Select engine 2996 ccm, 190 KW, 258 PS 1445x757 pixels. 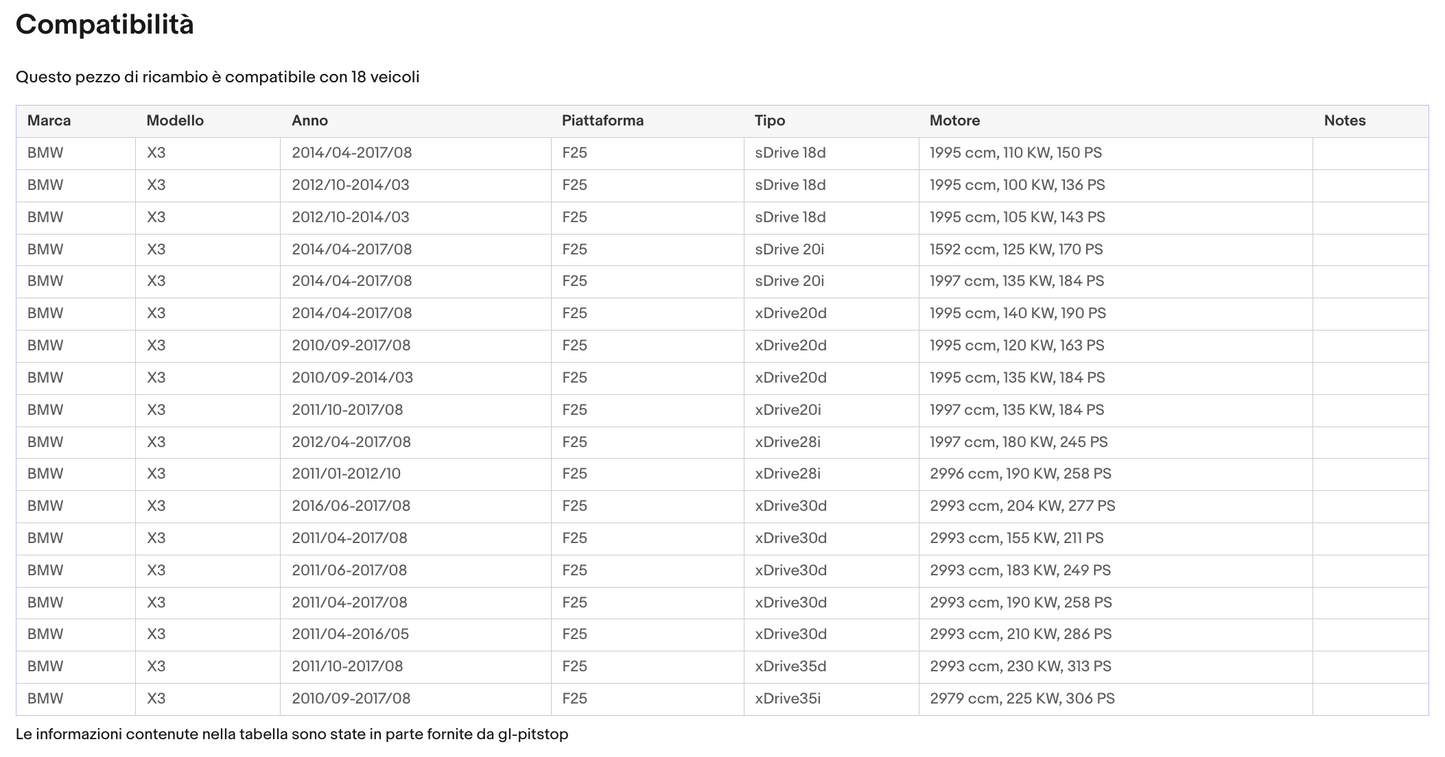tap(1020, 474)
